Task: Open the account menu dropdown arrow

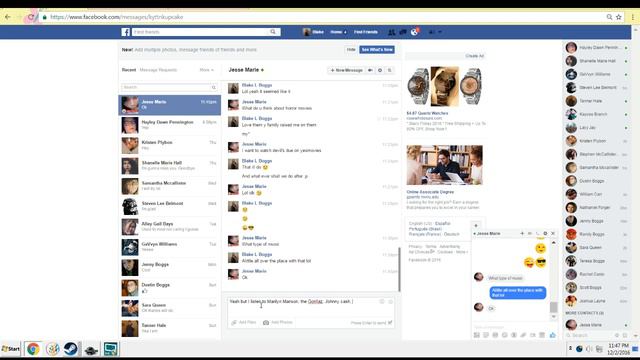Action: (x=440, y=32)
